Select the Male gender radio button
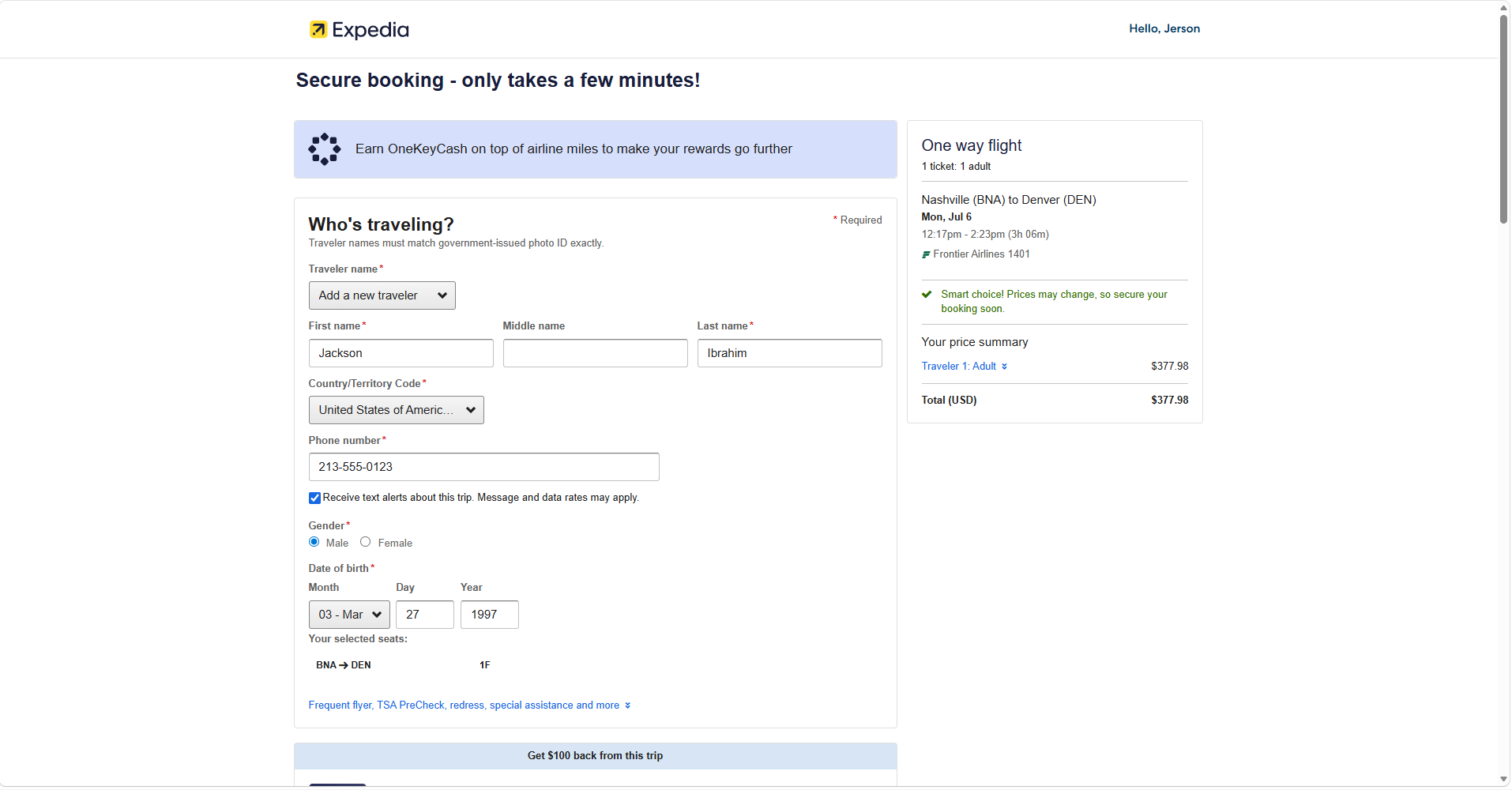The height and width of the screenshot is (790, 1512). (x=314, y=542)
